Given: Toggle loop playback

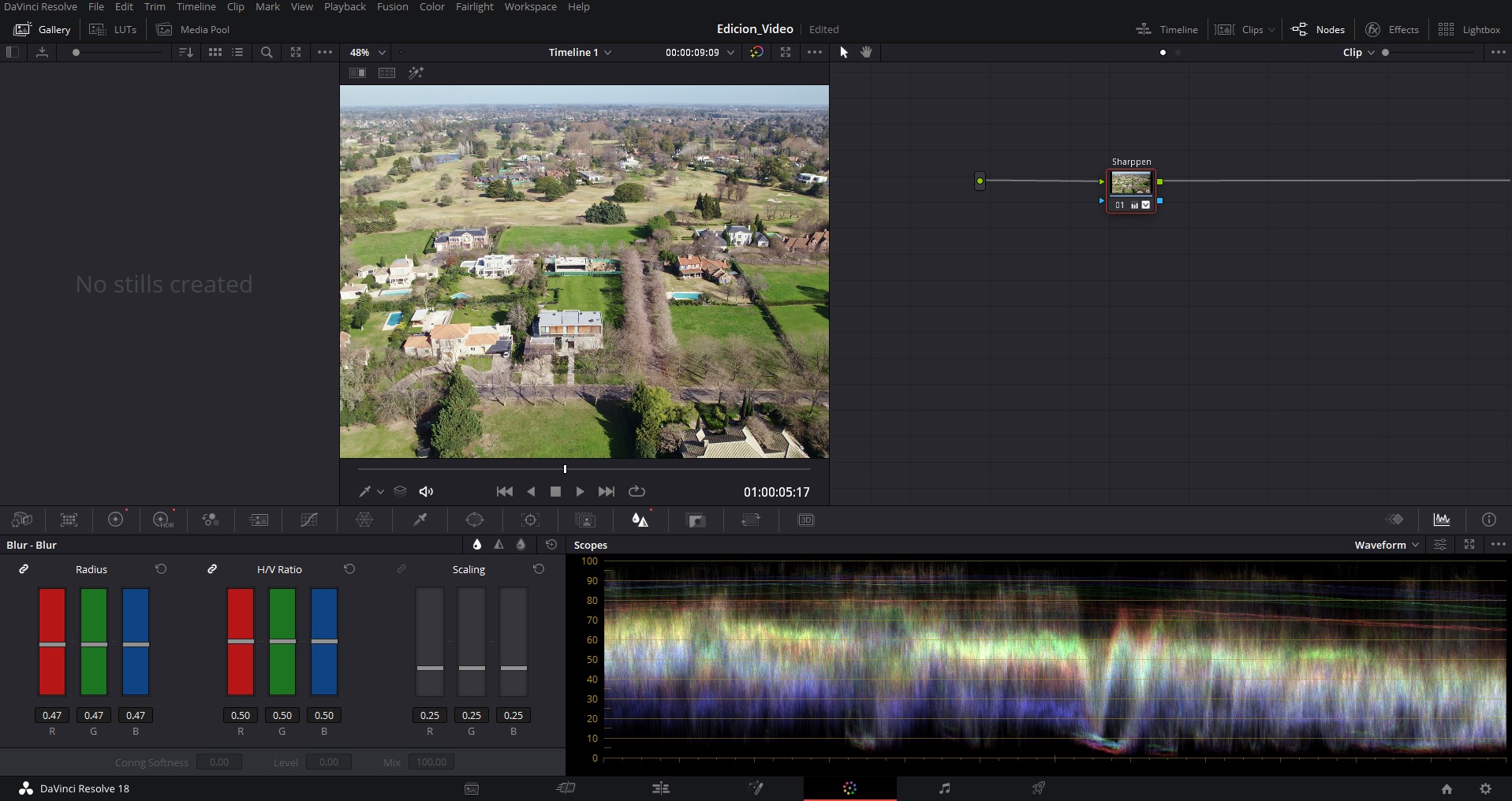Looking at the screenshot, I should tap(637, 491).
